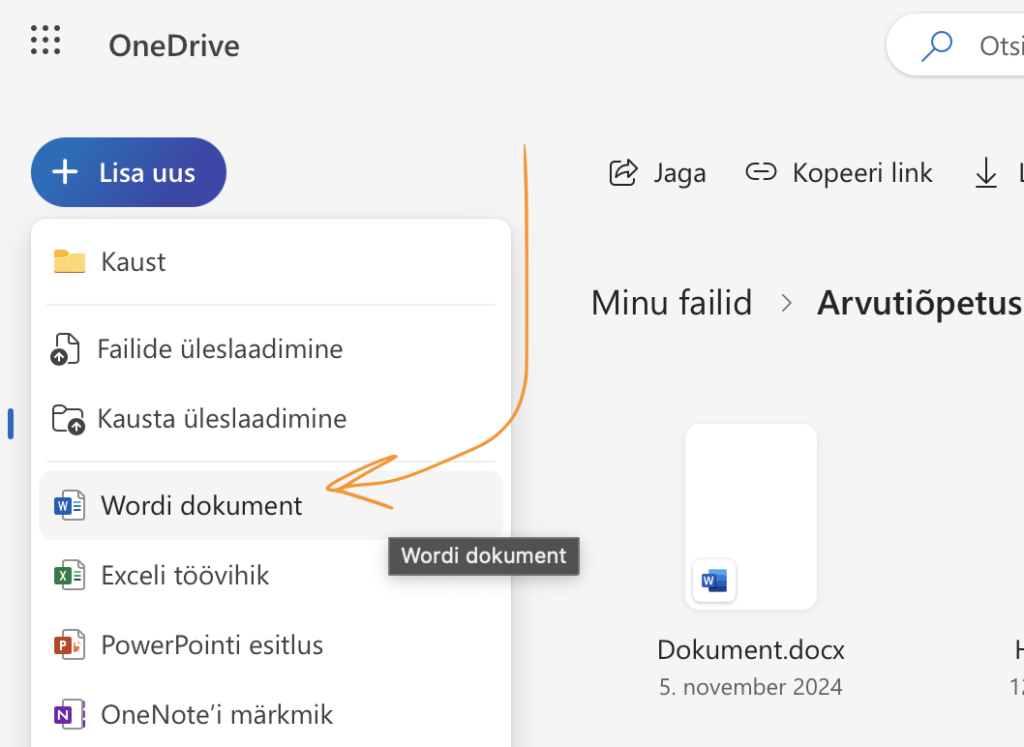Screen dimensions: 1024x747
Task: Click the search magnifier icon
Action: [936, 46]
